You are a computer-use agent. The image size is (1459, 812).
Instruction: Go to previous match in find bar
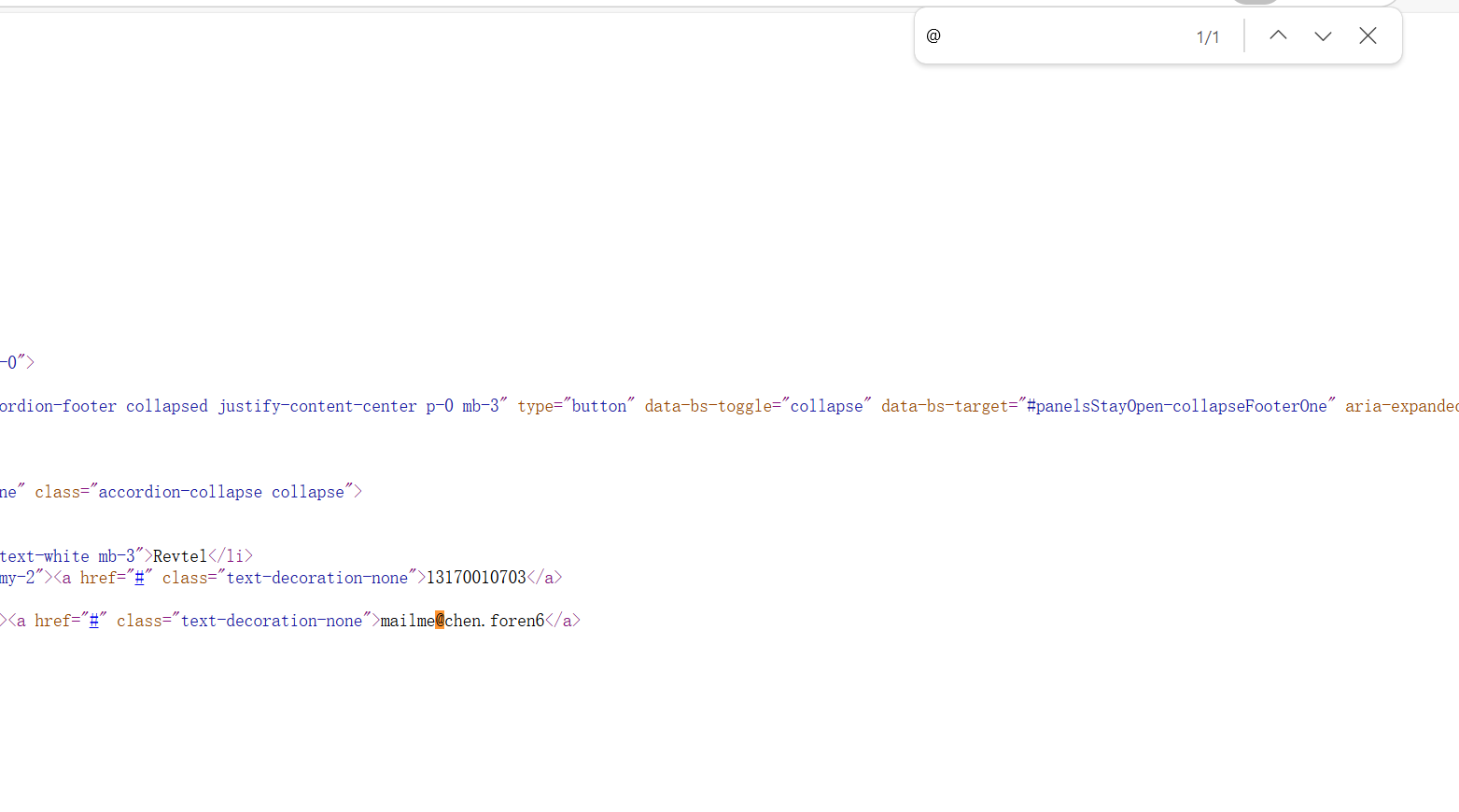[x=1278, y=35]
